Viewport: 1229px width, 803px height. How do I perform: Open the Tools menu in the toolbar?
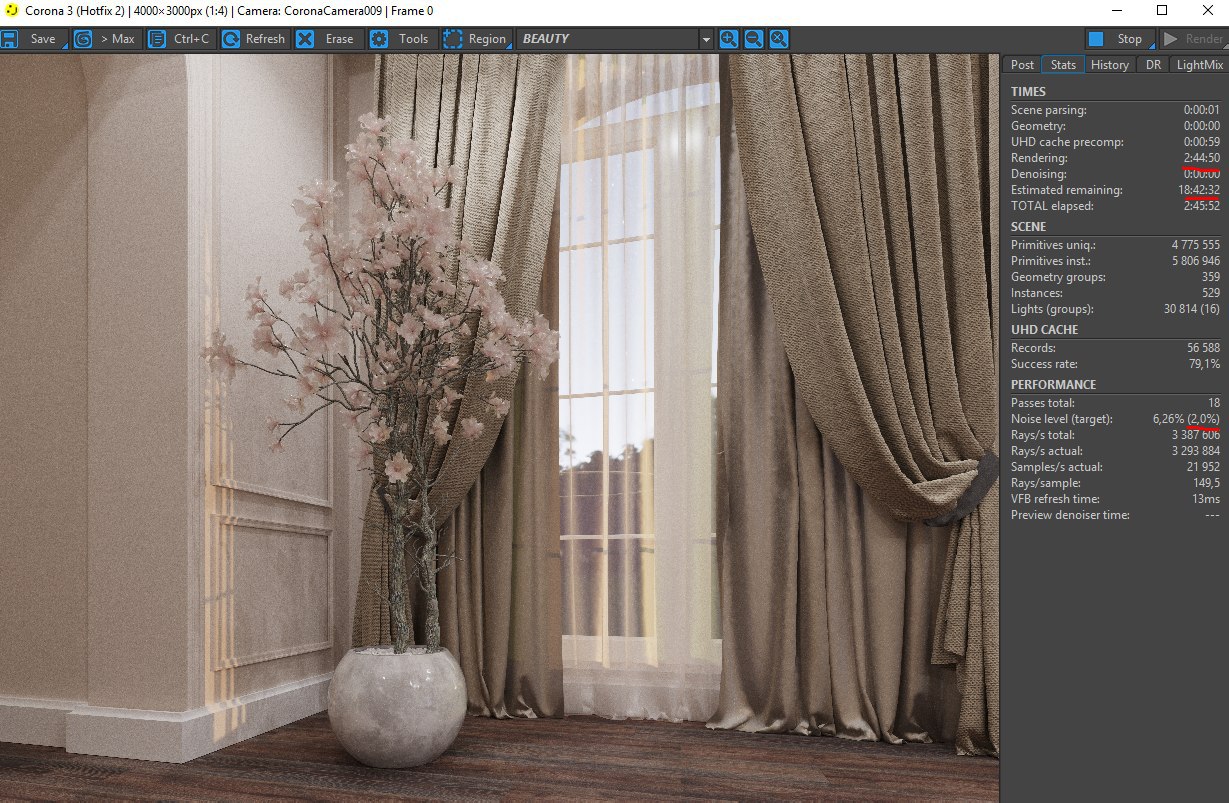click(402, 39)
